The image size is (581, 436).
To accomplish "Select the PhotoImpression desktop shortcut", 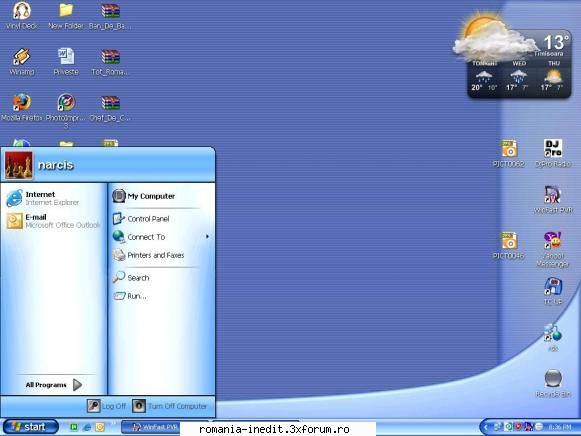I will click(66, 110).
